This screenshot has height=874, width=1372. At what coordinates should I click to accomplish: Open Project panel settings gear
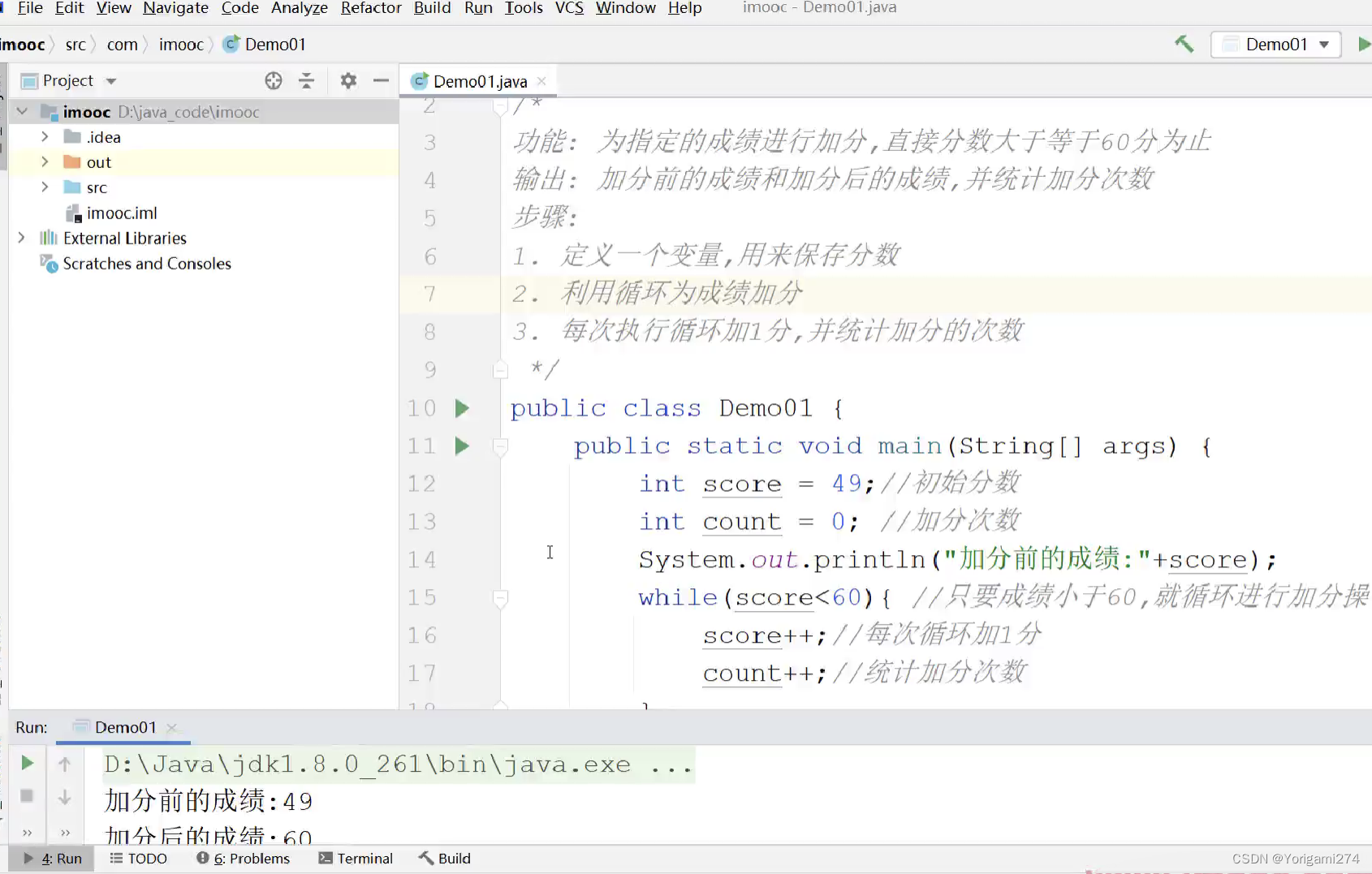(x=348, y=80)
